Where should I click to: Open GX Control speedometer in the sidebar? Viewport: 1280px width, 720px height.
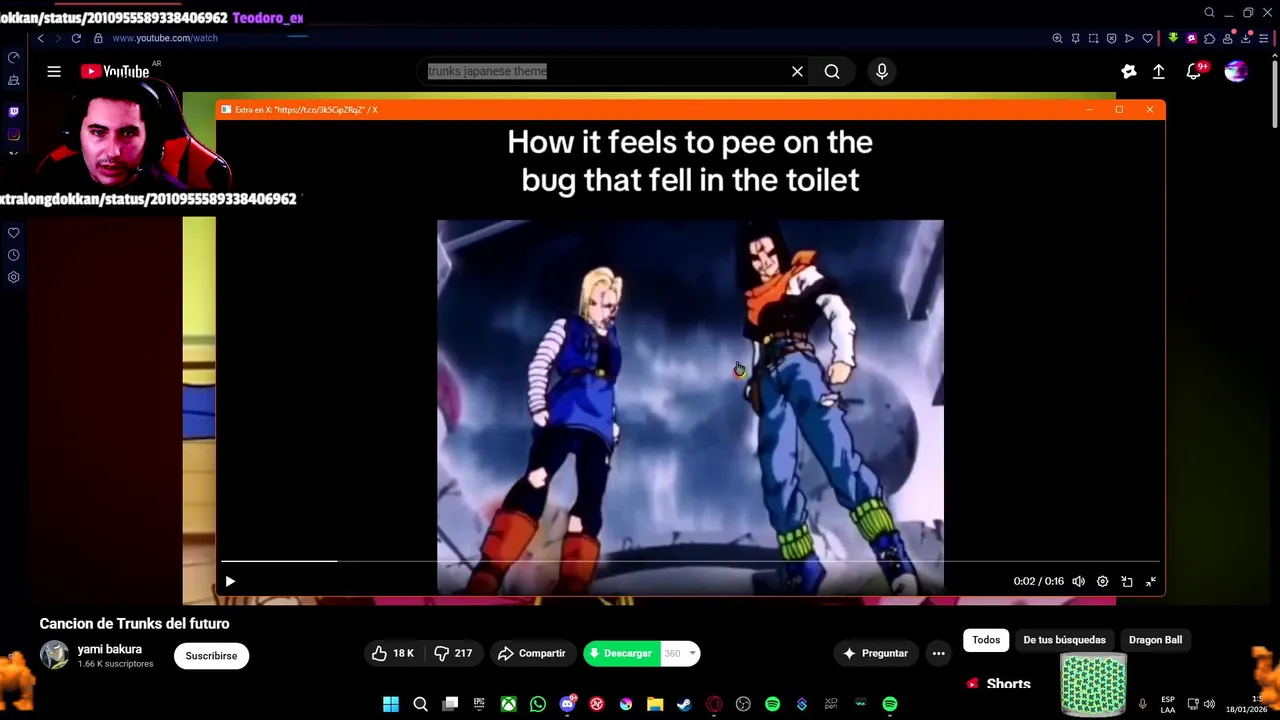click(14, 57)
